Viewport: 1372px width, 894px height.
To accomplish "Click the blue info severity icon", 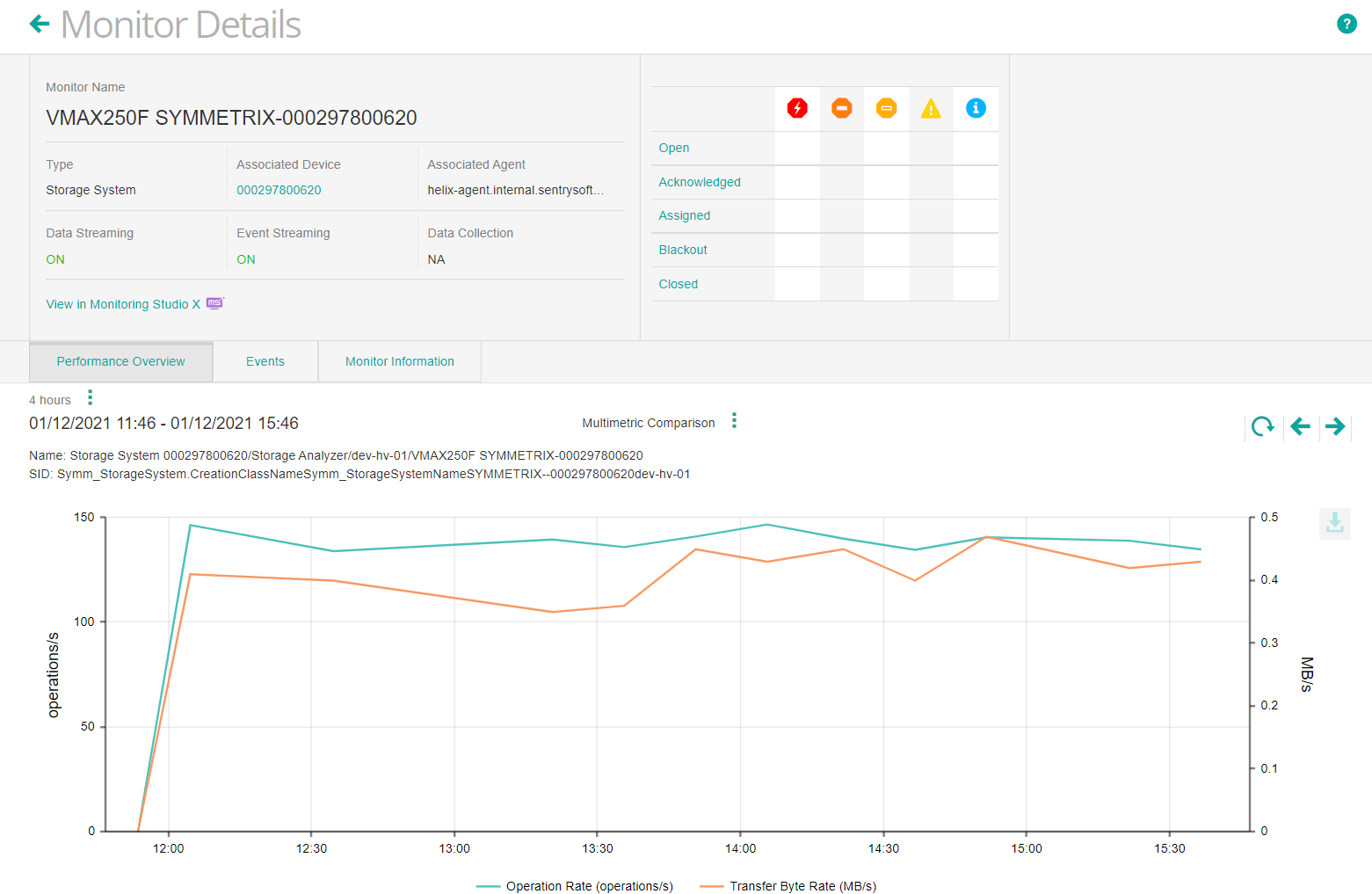I will click(976, 108).
